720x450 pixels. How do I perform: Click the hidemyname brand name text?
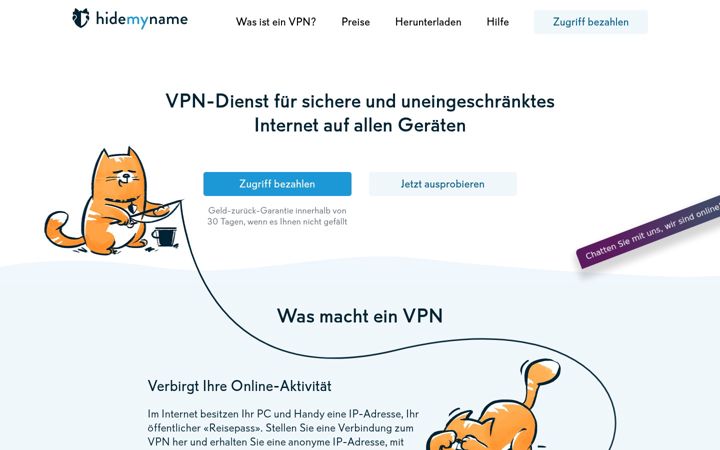(141, 19)
